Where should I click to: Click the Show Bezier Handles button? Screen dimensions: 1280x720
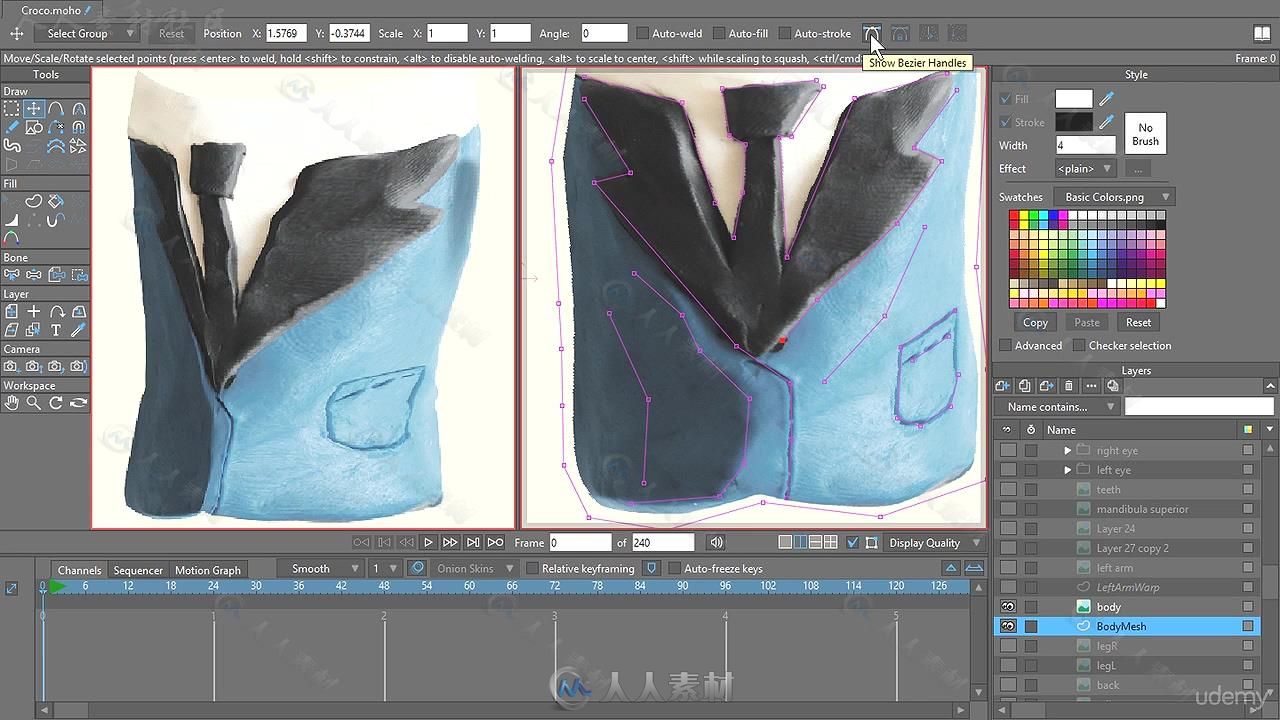pyautogui.click(x=872, y=33)
